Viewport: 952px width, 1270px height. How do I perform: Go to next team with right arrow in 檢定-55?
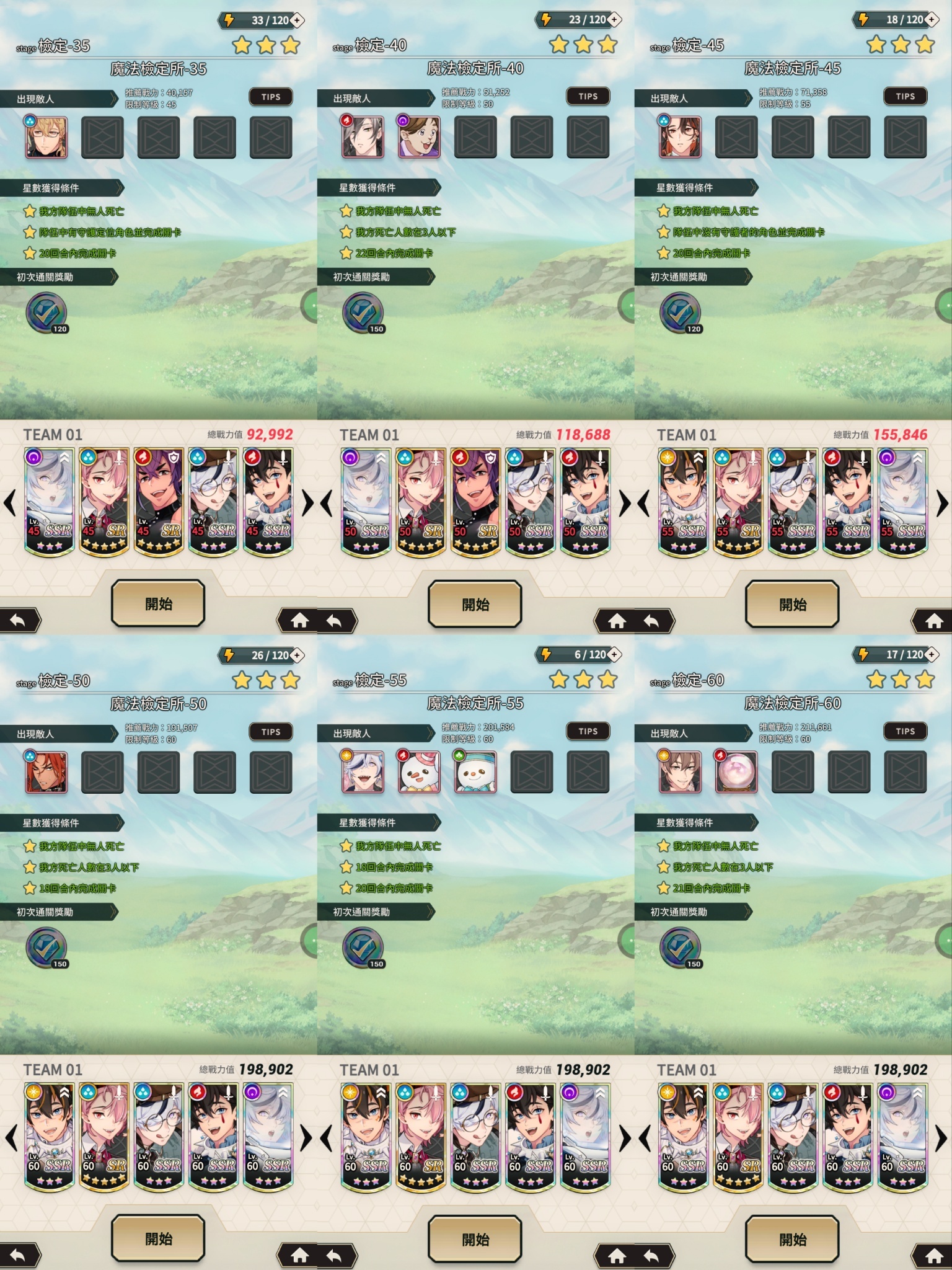coord(625,1138)
